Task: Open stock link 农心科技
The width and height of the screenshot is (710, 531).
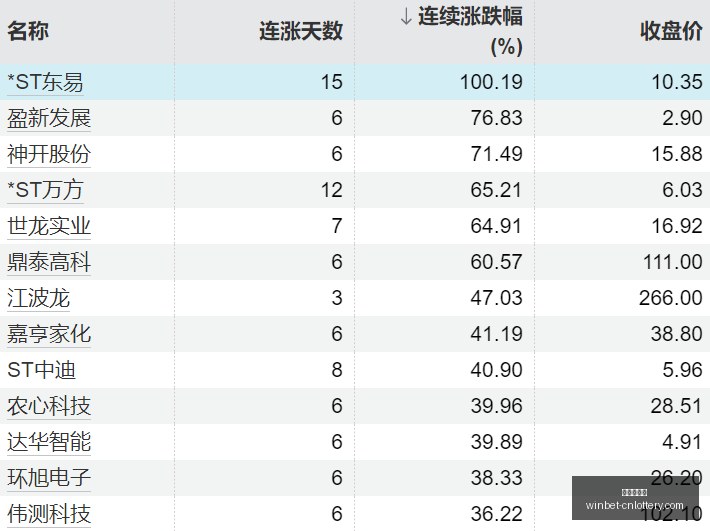Action: pyautogui.click(x=49, y=406)
